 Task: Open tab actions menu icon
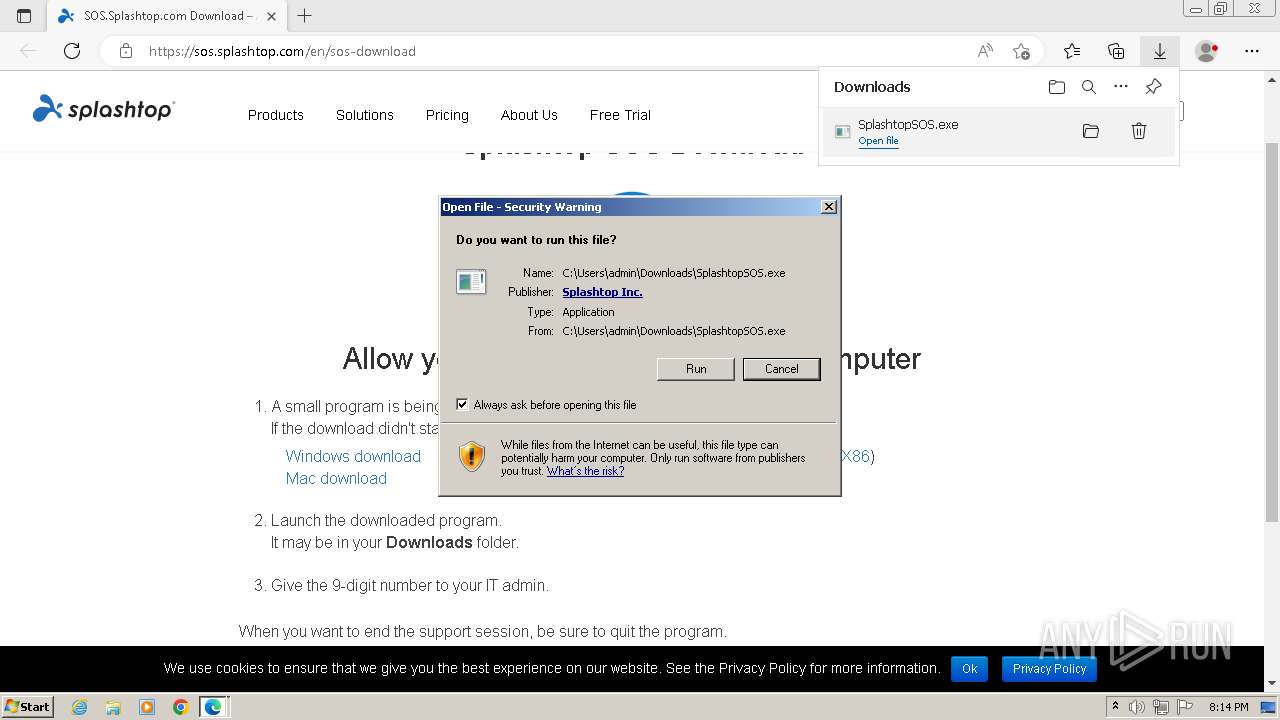click(24, 16)
